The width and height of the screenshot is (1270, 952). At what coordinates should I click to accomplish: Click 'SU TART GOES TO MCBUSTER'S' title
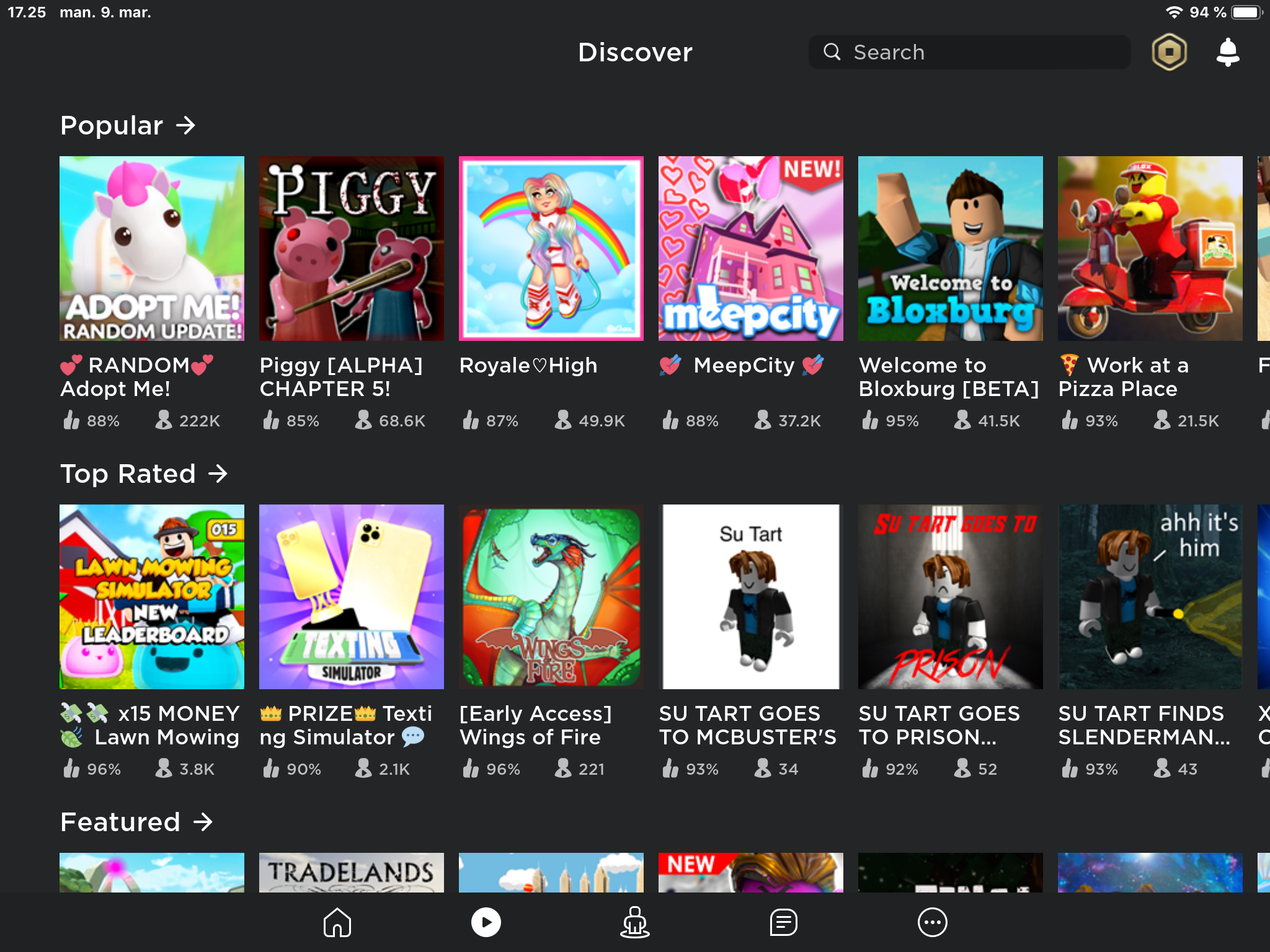[748, 725]
